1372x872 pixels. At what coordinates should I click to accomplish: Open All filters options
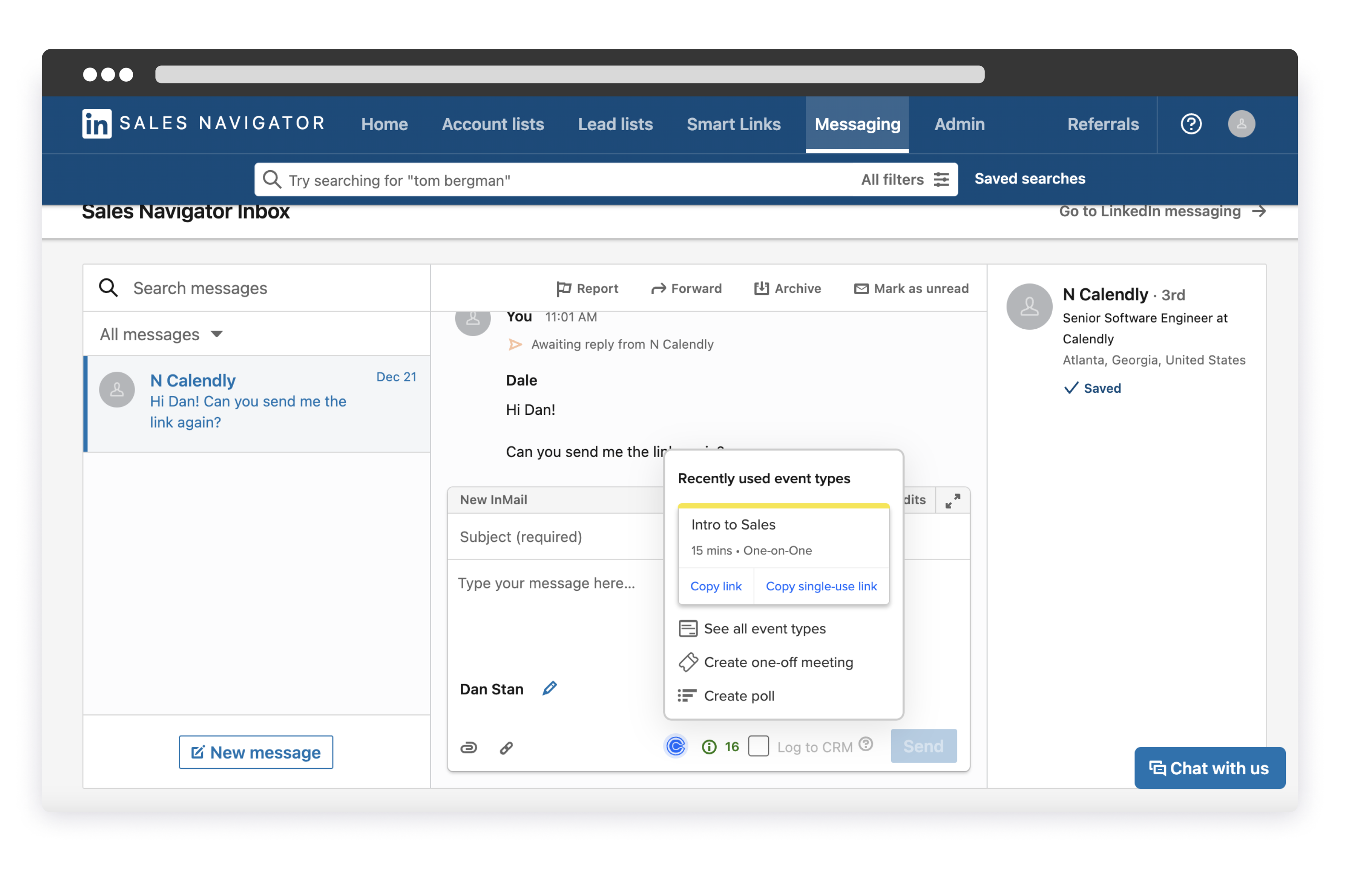[x=904, y=179]
